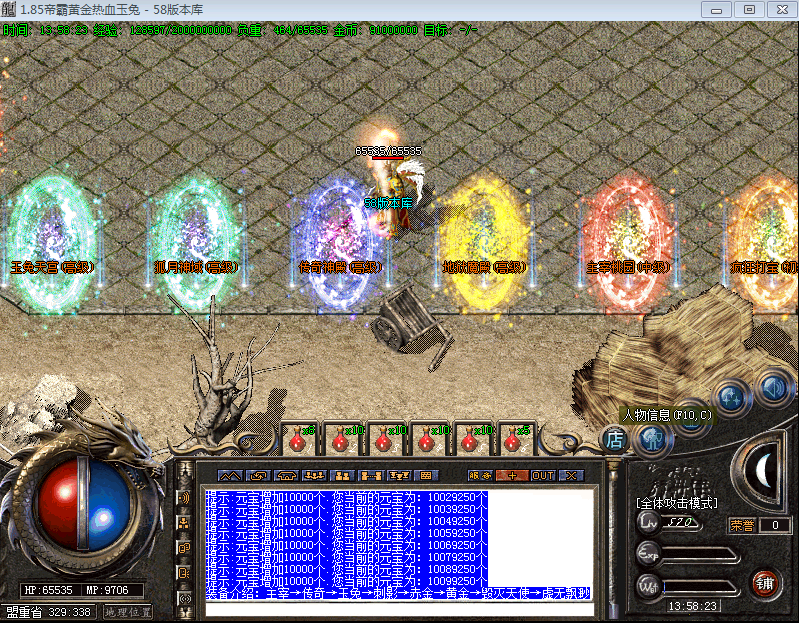Toggle the shout broadcast chat channel icon
The height and width of the screenshot is (623, 799).
click(x=184, y=497)
